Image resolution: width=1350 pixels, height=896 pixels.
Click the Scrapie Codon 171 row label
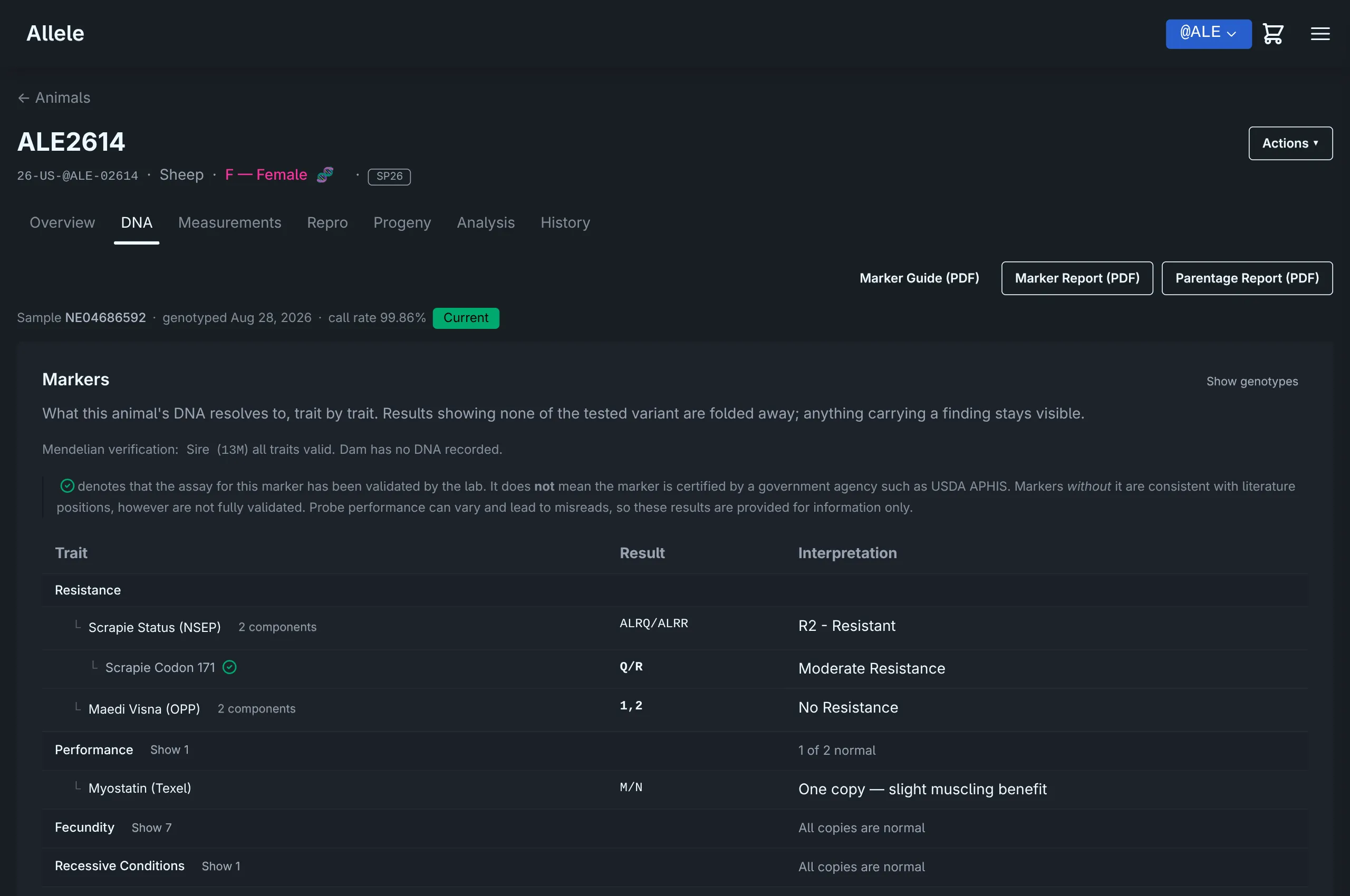(x=160, y=667)
